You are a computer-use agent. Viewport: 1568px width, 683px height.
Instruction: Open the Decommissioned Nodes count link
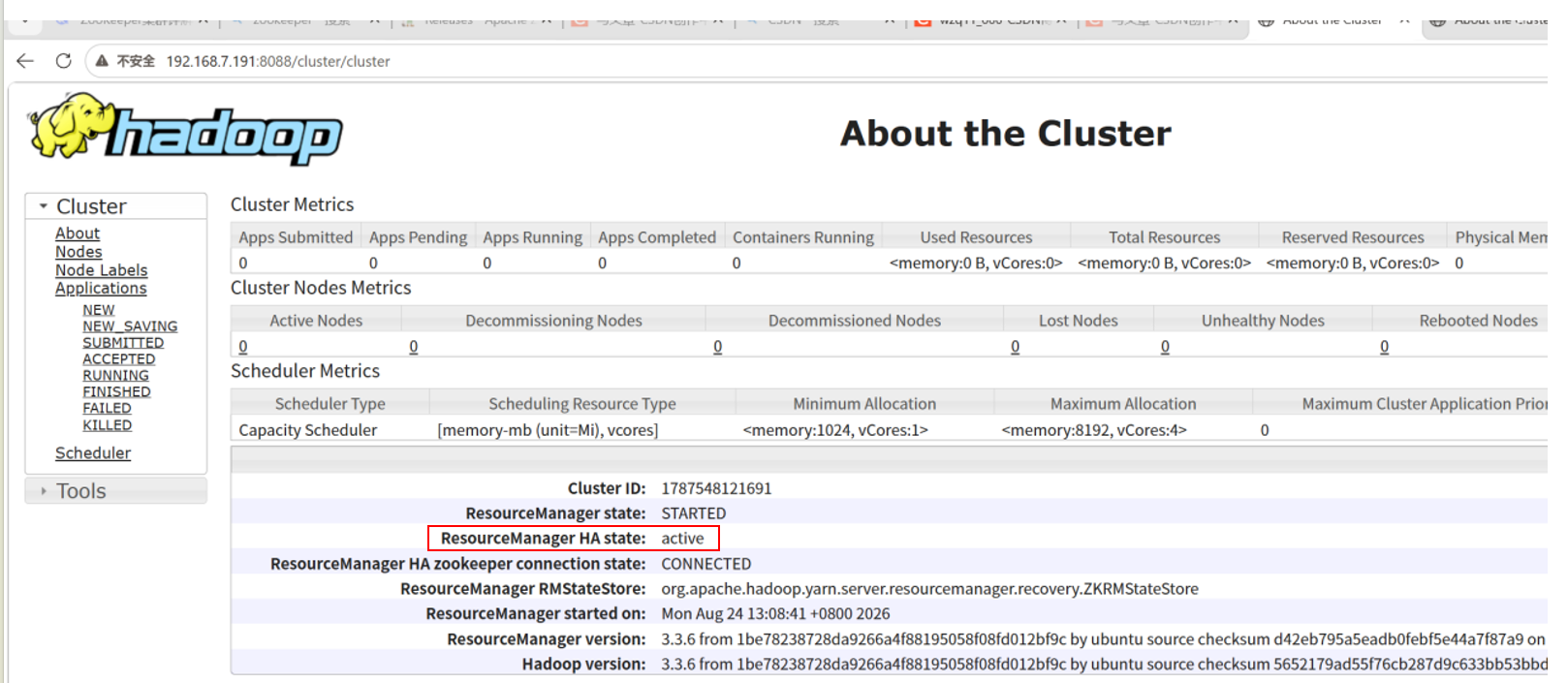718,347
